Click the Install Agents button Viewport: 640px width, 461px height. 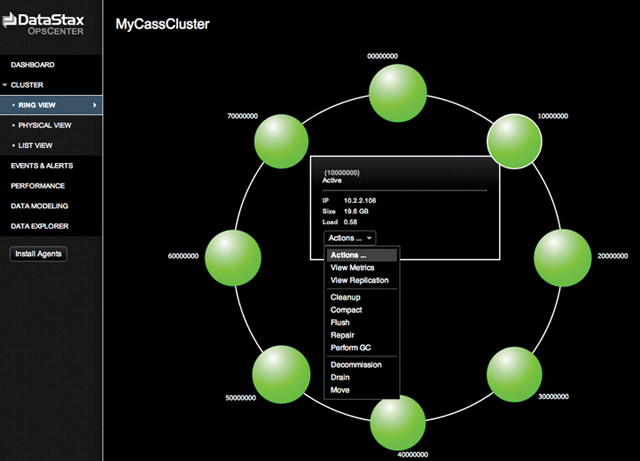(38, 254)
